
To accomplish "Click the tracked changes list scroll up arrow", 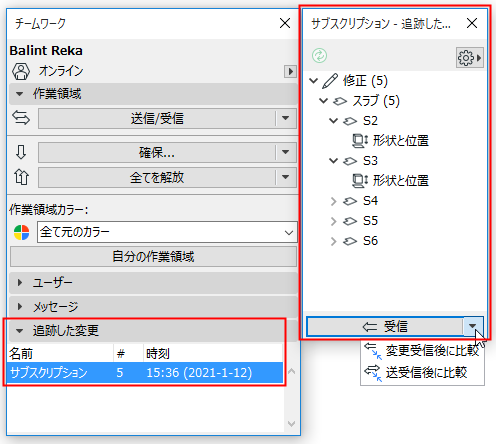I will (x=291, y=371).
